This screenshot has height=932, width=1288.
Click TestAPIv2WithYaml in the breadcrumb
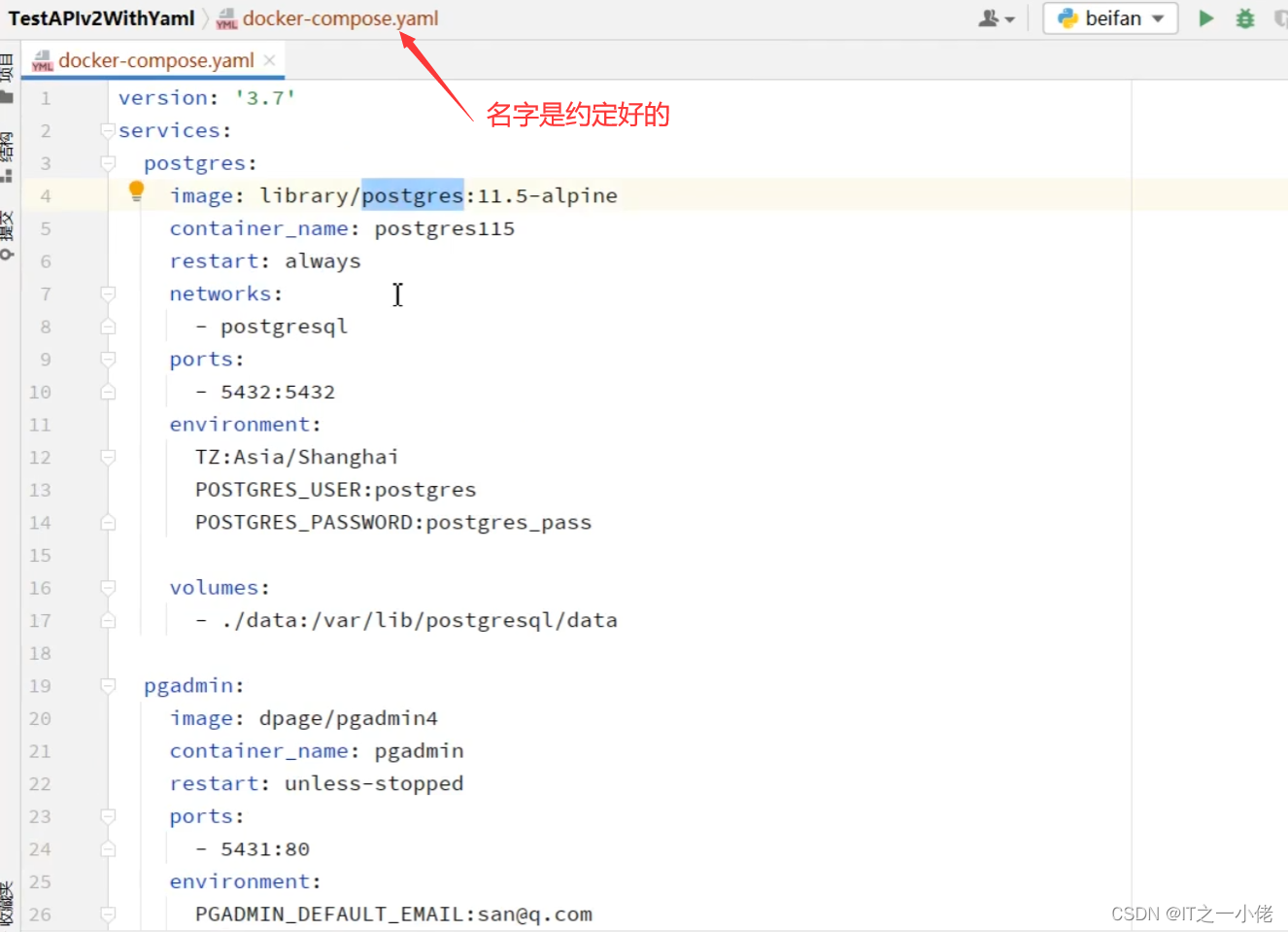coord(102,18)
